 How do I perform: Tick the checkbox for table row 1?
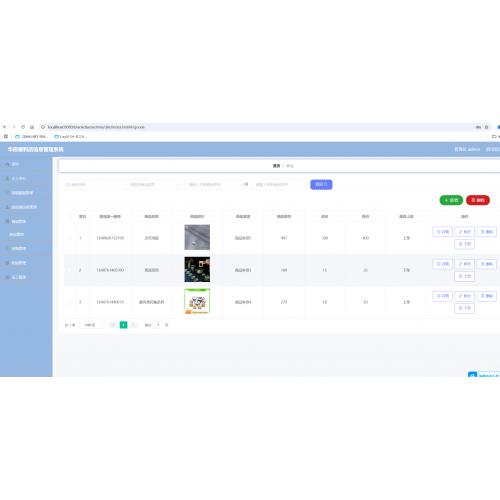70,238
